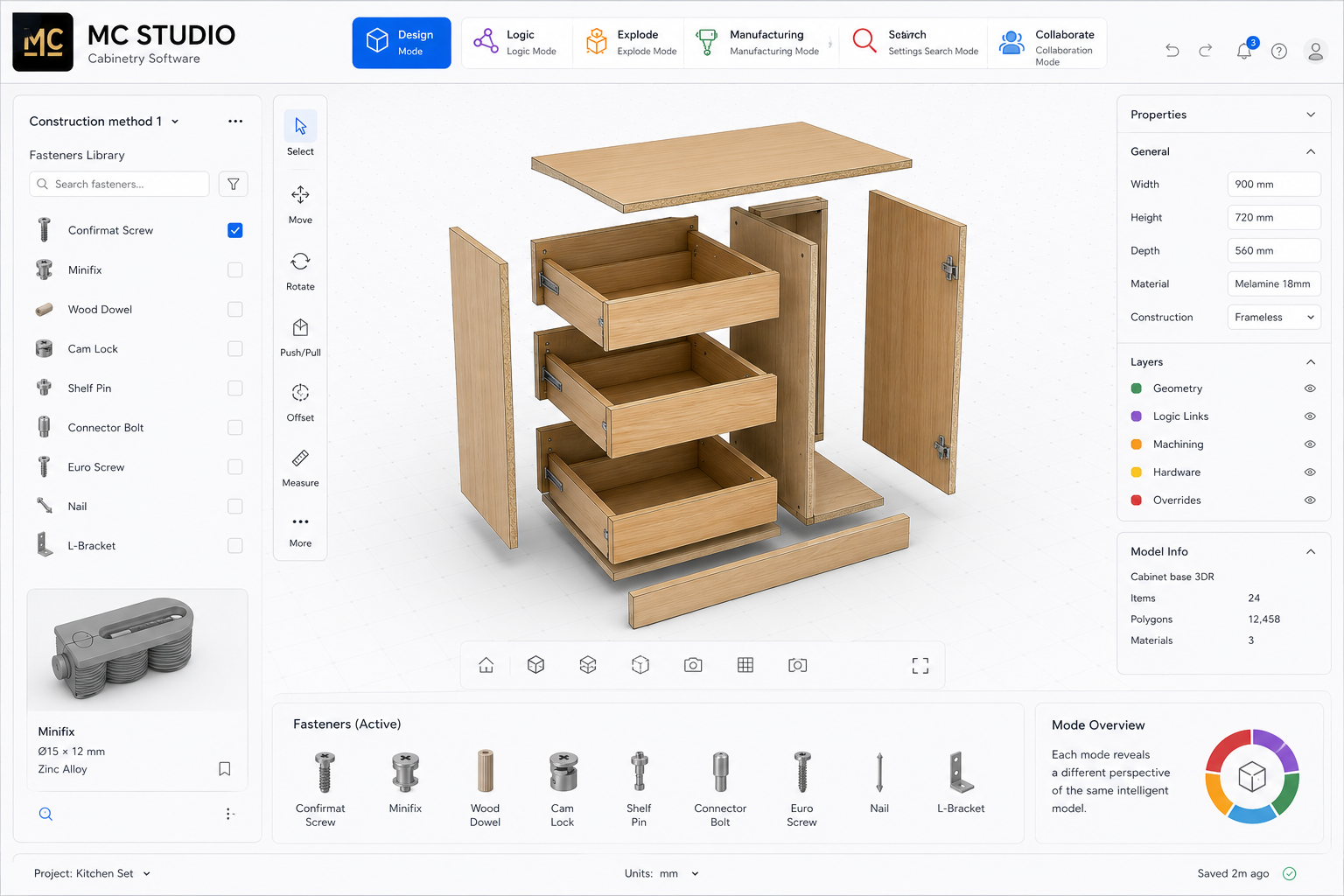Open the Project: Kitchen Set dropdown
The height and width of the screenshot is (896, 1344).
pos(92,873)
